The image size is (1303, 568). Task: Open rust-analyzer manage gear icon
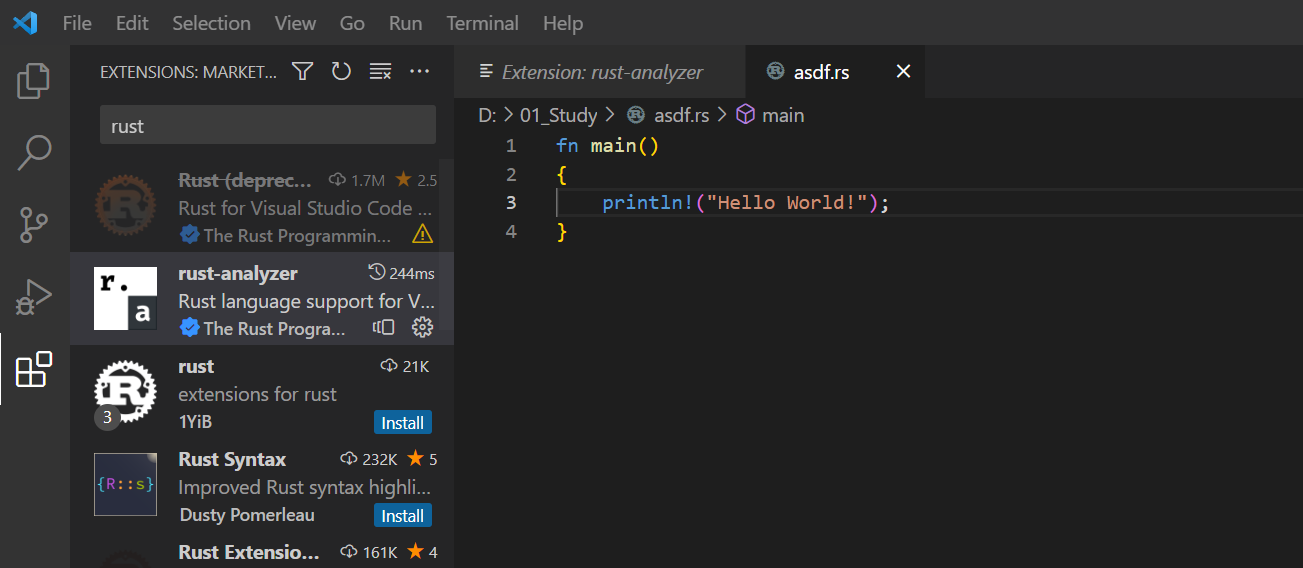click(x=422, y=327)
